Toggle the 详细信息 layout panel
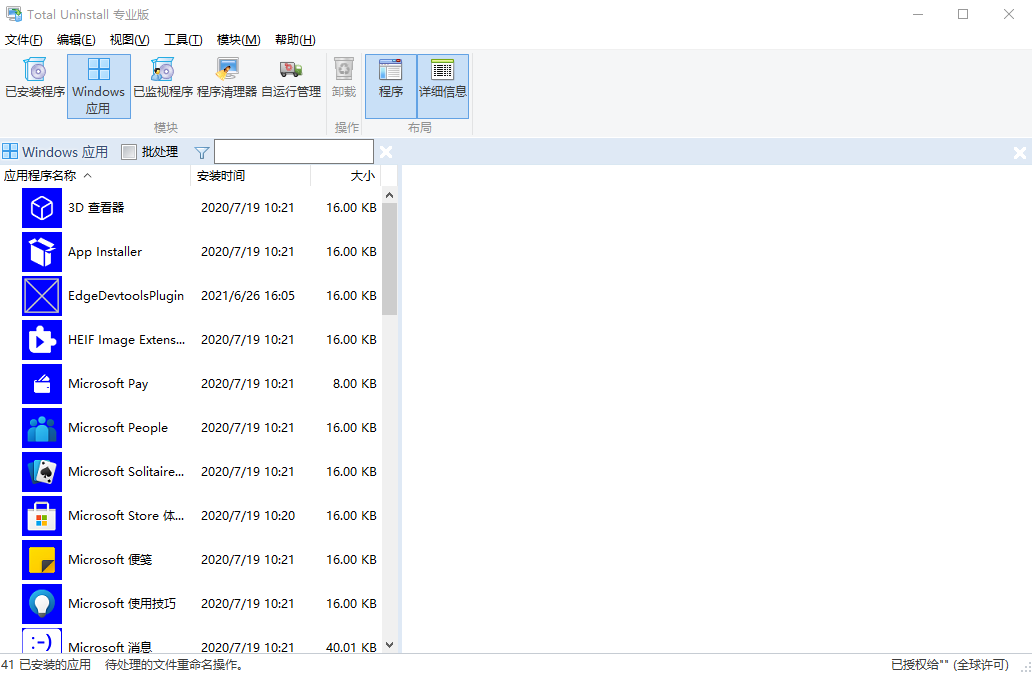 point(443,86)
